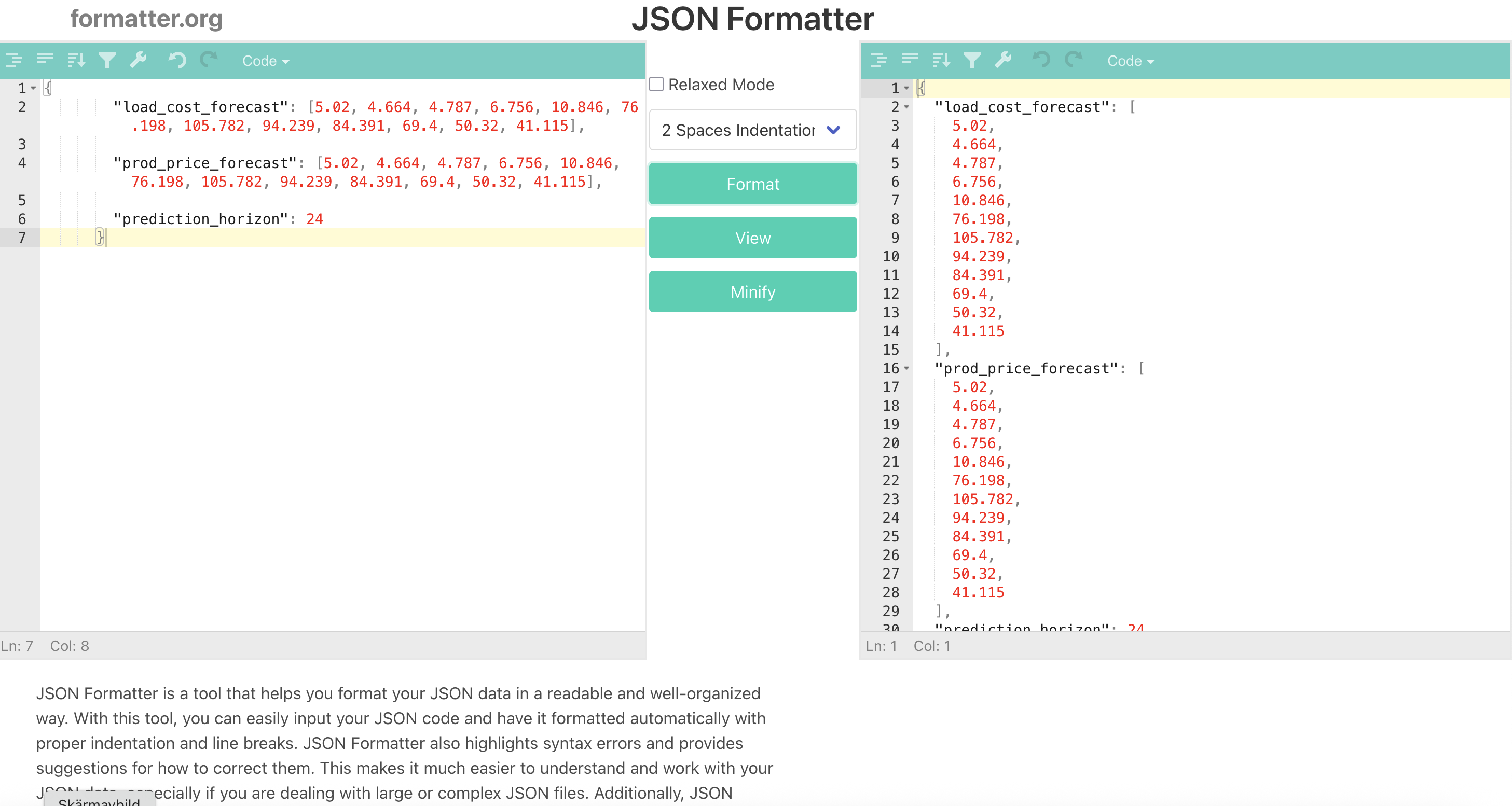The image size is (1512, 806).
Task: Collapse prod_price_forecast array at line 16
Action: (x=907, y=368)
